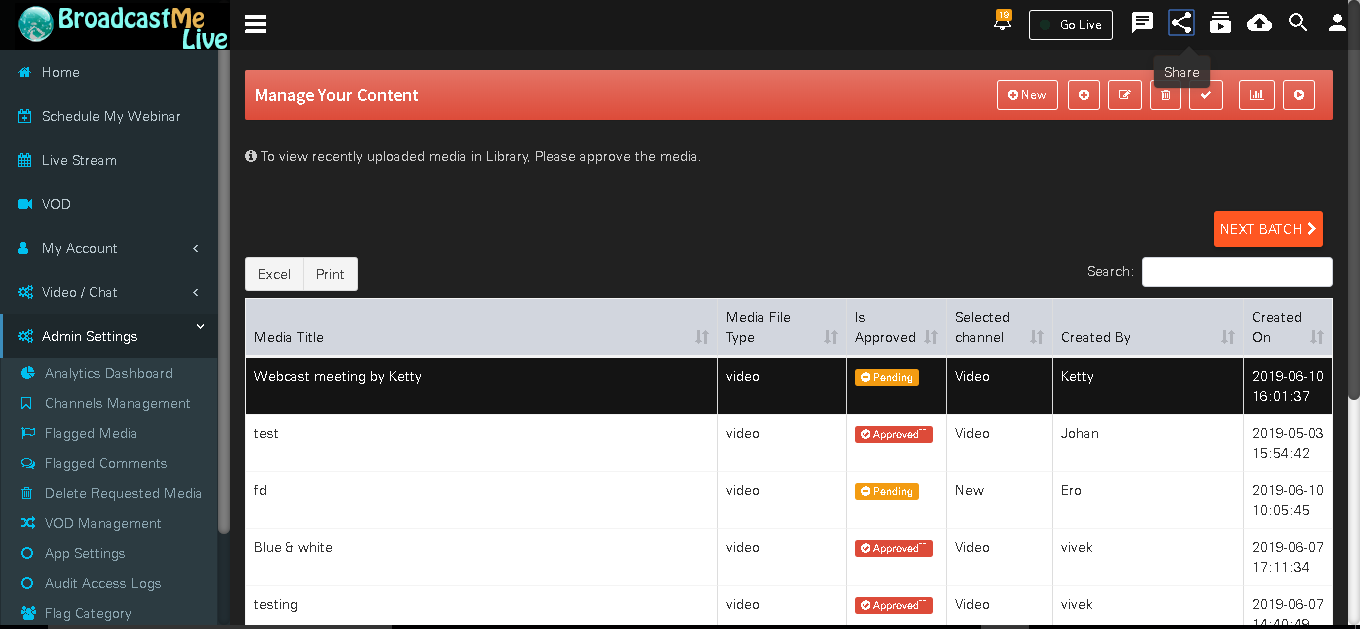Image resolution: width=1360 pixels, height=629 pixels.
Task: Click the NEXT BATCH button
Action: (1268, 229)
